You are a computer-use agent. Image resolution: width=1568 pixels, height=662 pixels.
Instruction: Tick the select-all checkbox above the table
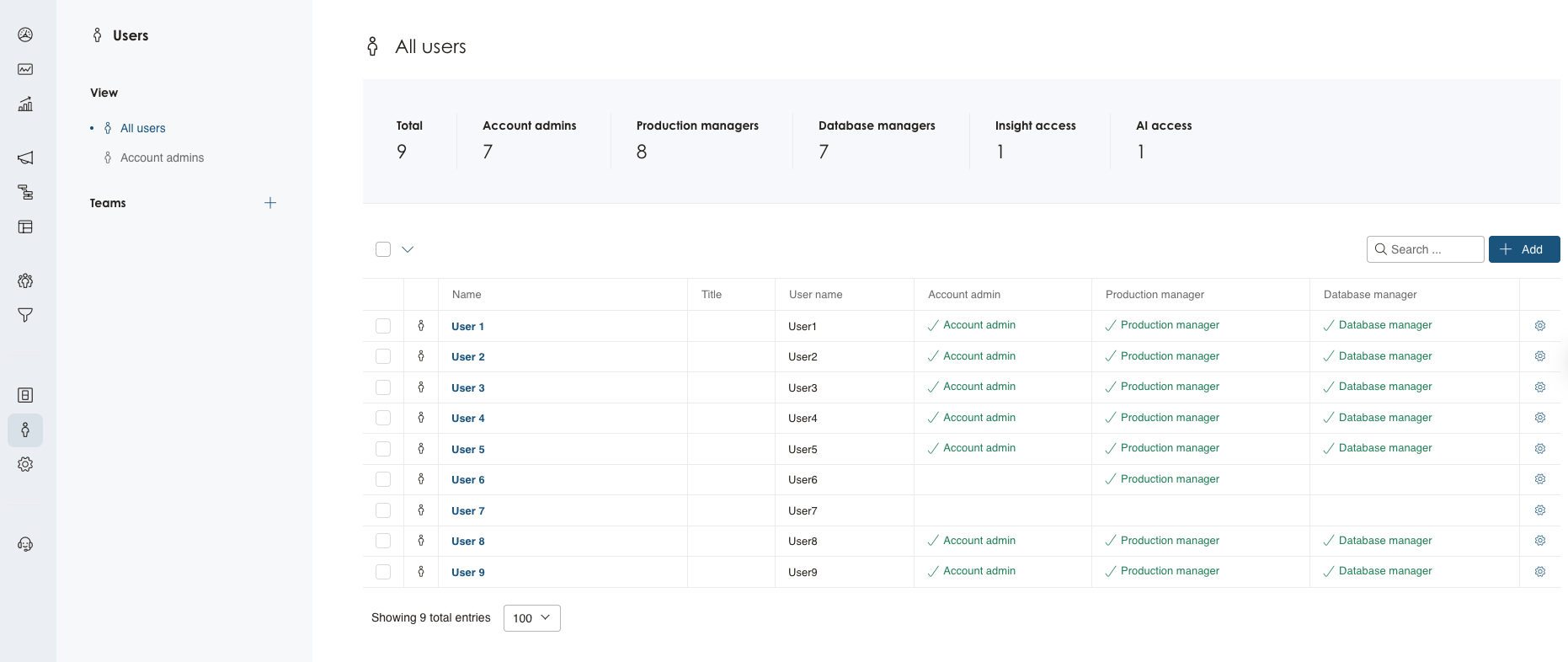[383, 249]
